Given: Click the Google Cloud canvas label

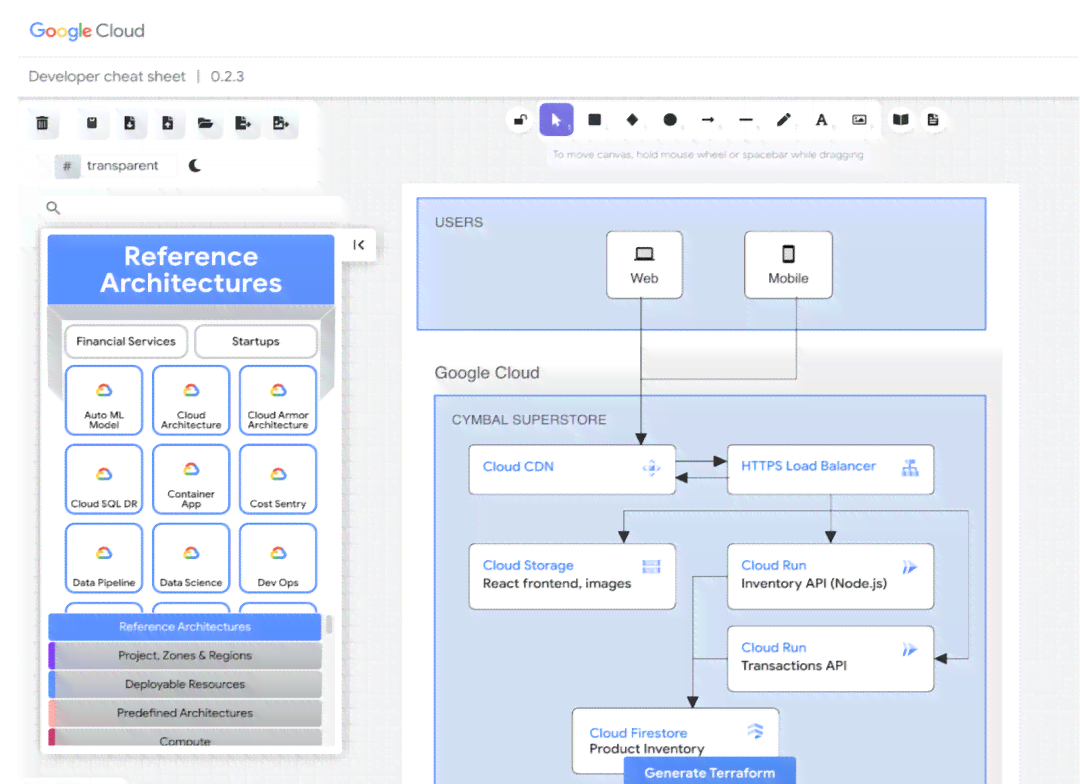Looking at the screenshot, I should [x=487, y=373].
